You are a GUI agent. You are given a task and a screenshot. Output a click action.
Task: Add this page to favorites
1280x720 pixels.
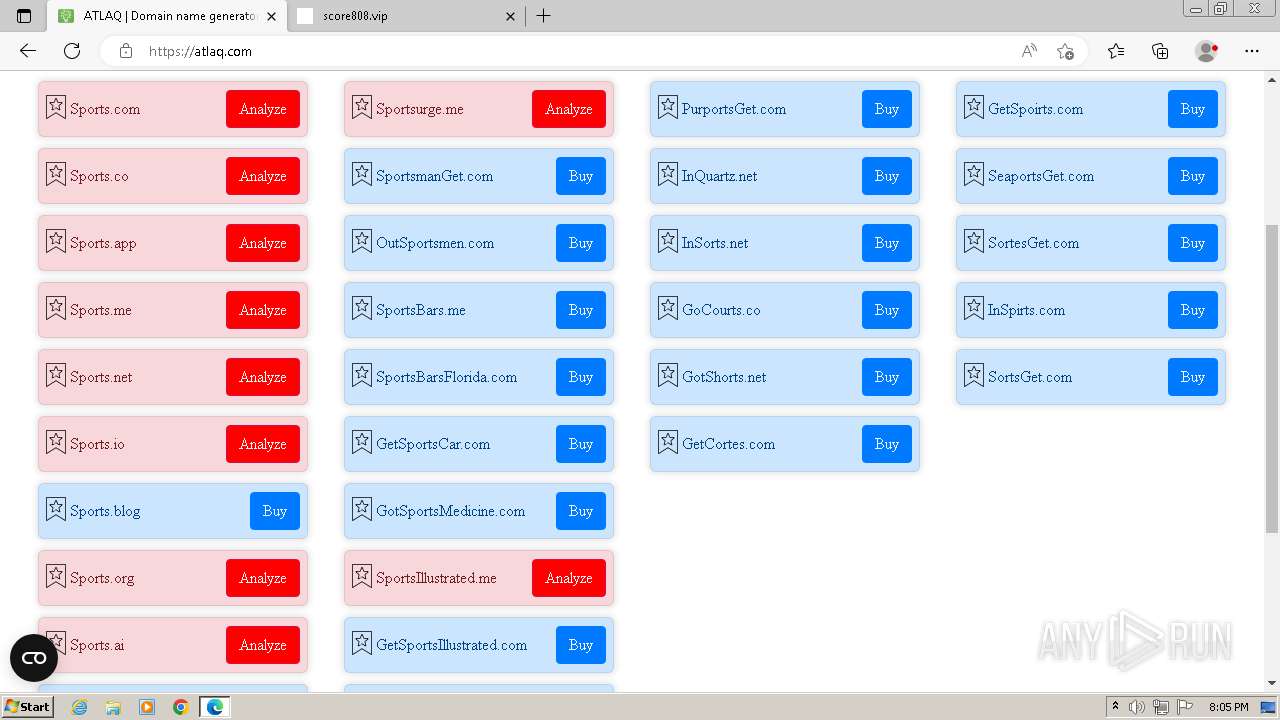pyautogui.click(x=1065, y=51)
